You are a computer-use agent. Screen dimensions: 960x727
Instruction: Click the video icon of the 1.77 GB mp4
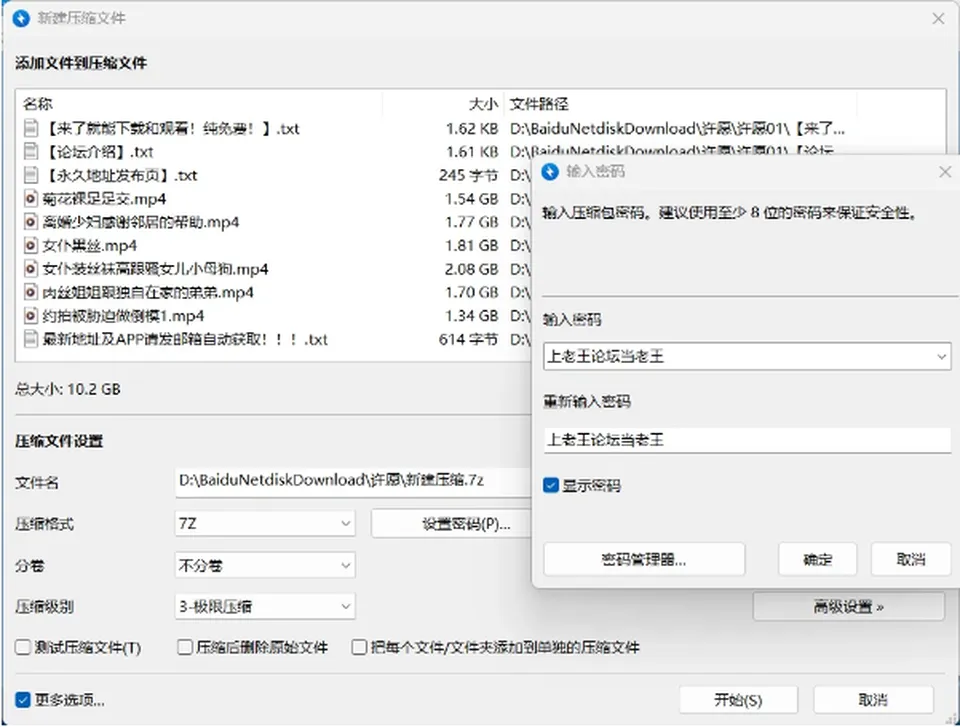coord(31,222)
